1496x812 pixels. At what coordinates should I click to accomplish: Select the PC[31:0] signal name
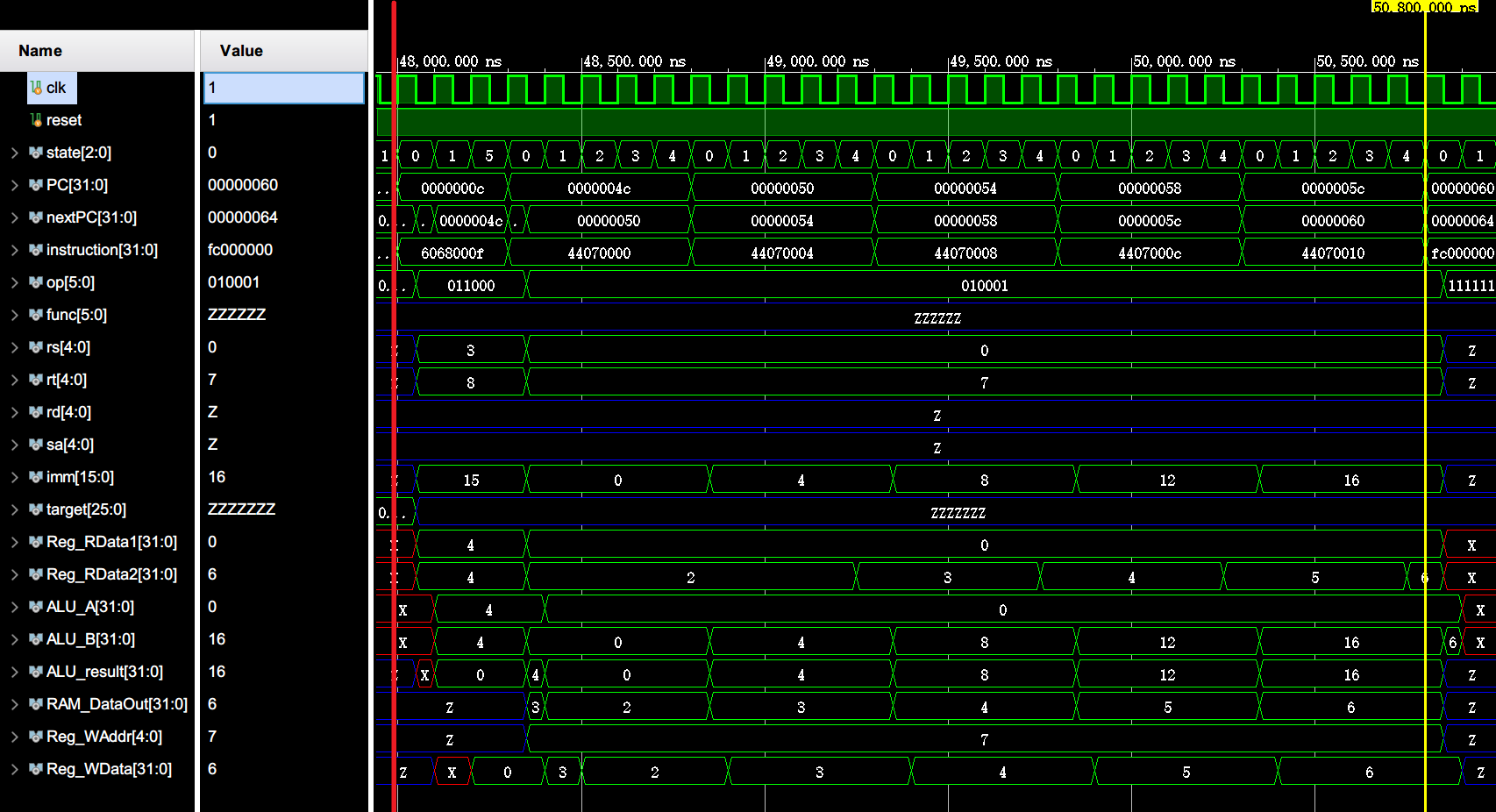click(77, 185)
